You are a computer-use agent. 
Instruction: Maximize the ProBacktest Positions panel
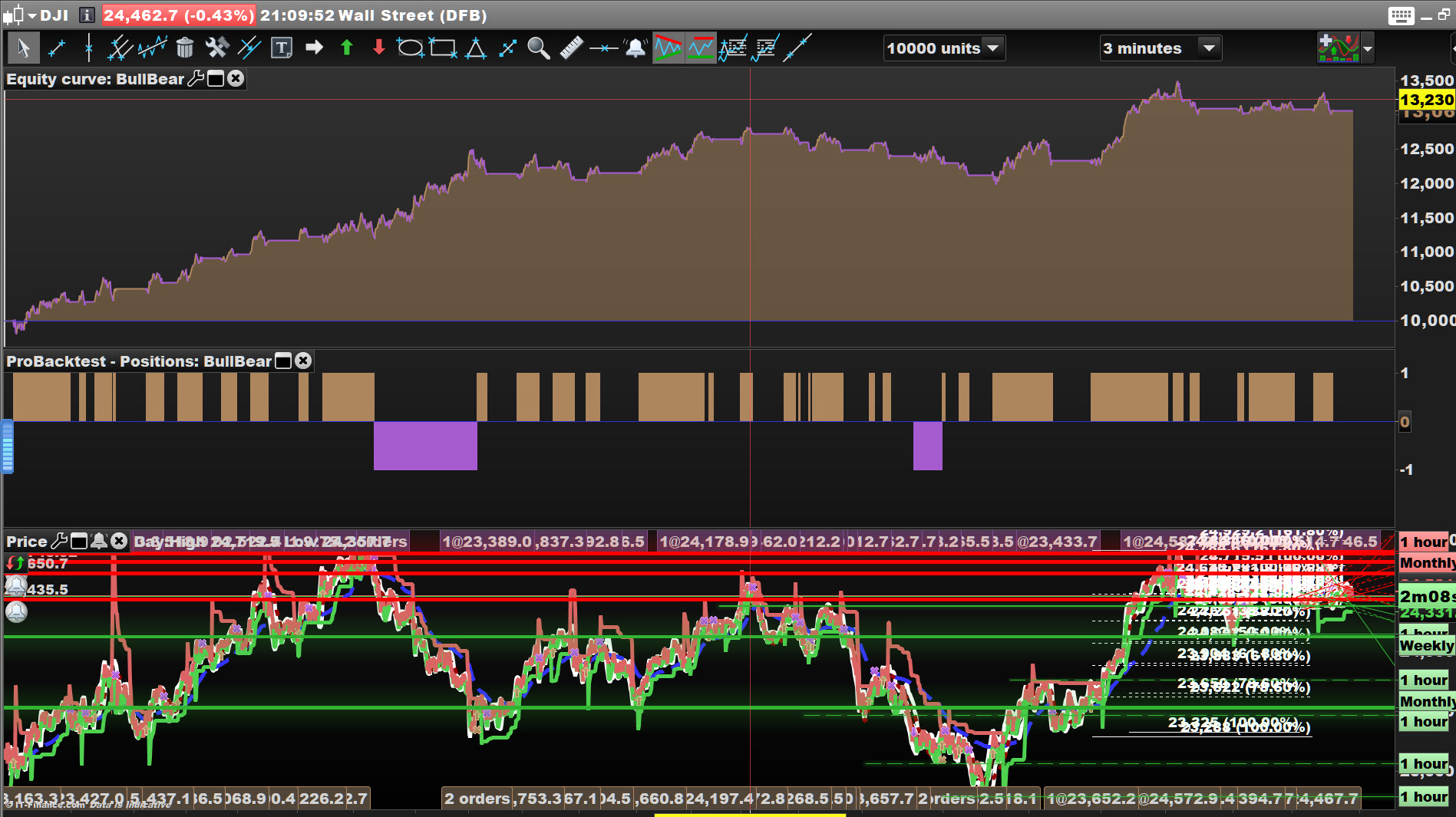283,361
